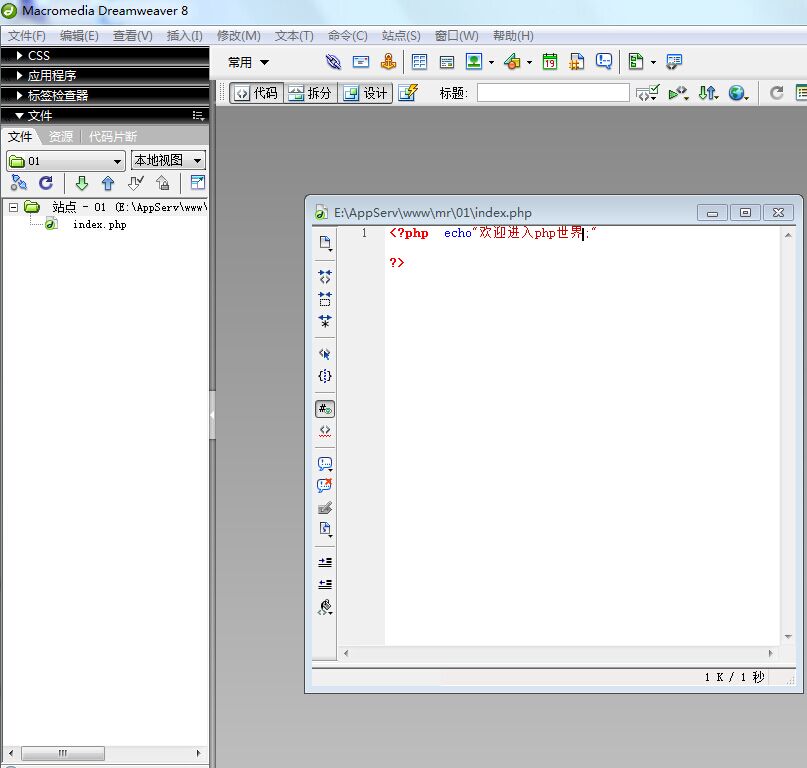Click the Tag Chooser icon
The width and height of the screenshot is (807, 768).
674,62
